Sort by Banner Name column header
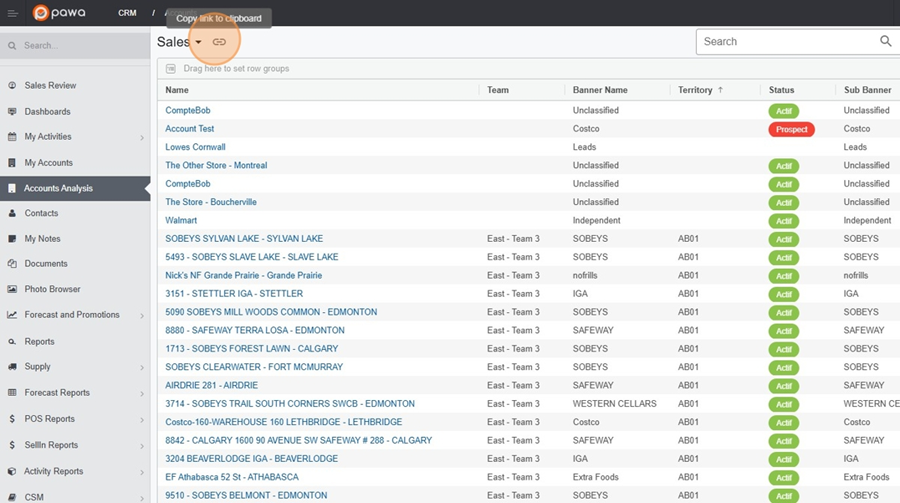Screen dimensions: 900x503 tap(600, 90)
